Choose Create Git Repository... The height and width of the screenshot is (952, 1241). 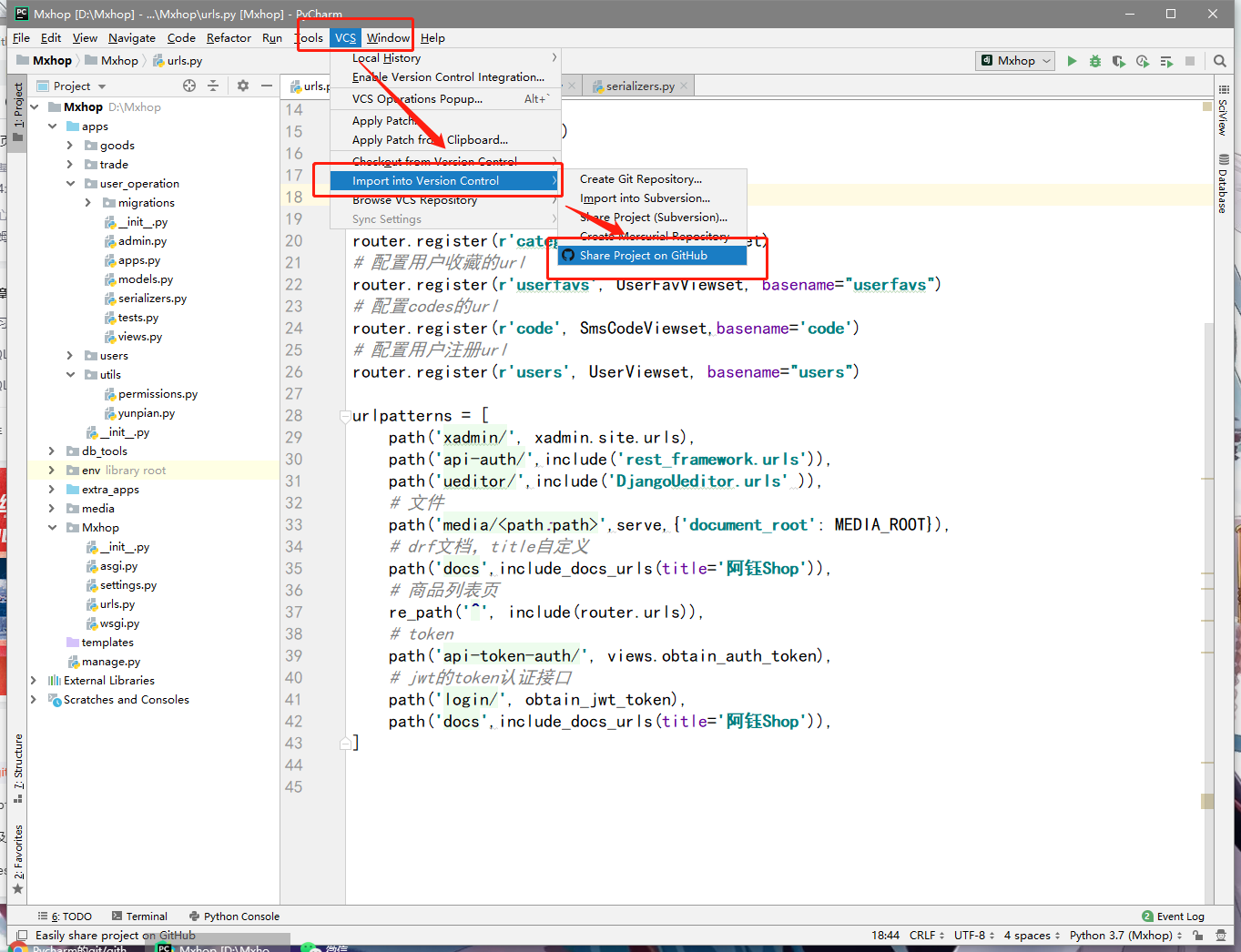pyautogui.click(x=652, y=179)
